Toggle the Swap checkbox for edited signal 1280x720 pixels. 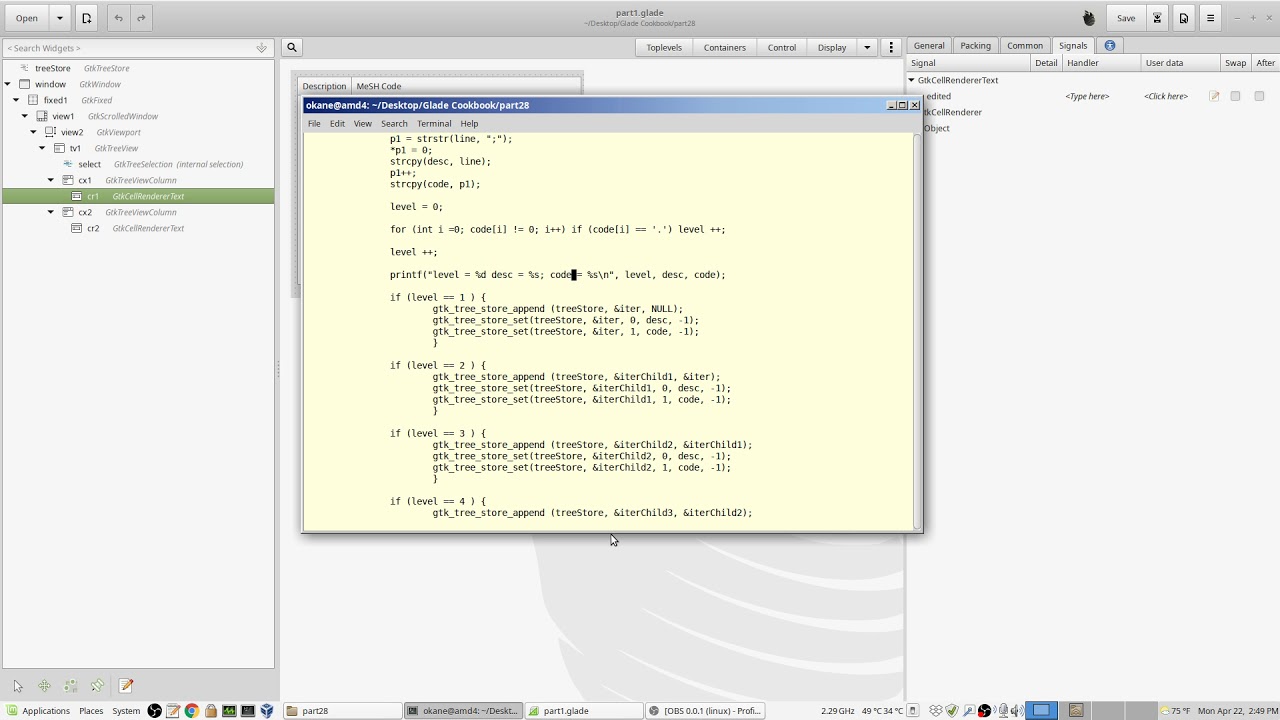[x=1236, y=96]
